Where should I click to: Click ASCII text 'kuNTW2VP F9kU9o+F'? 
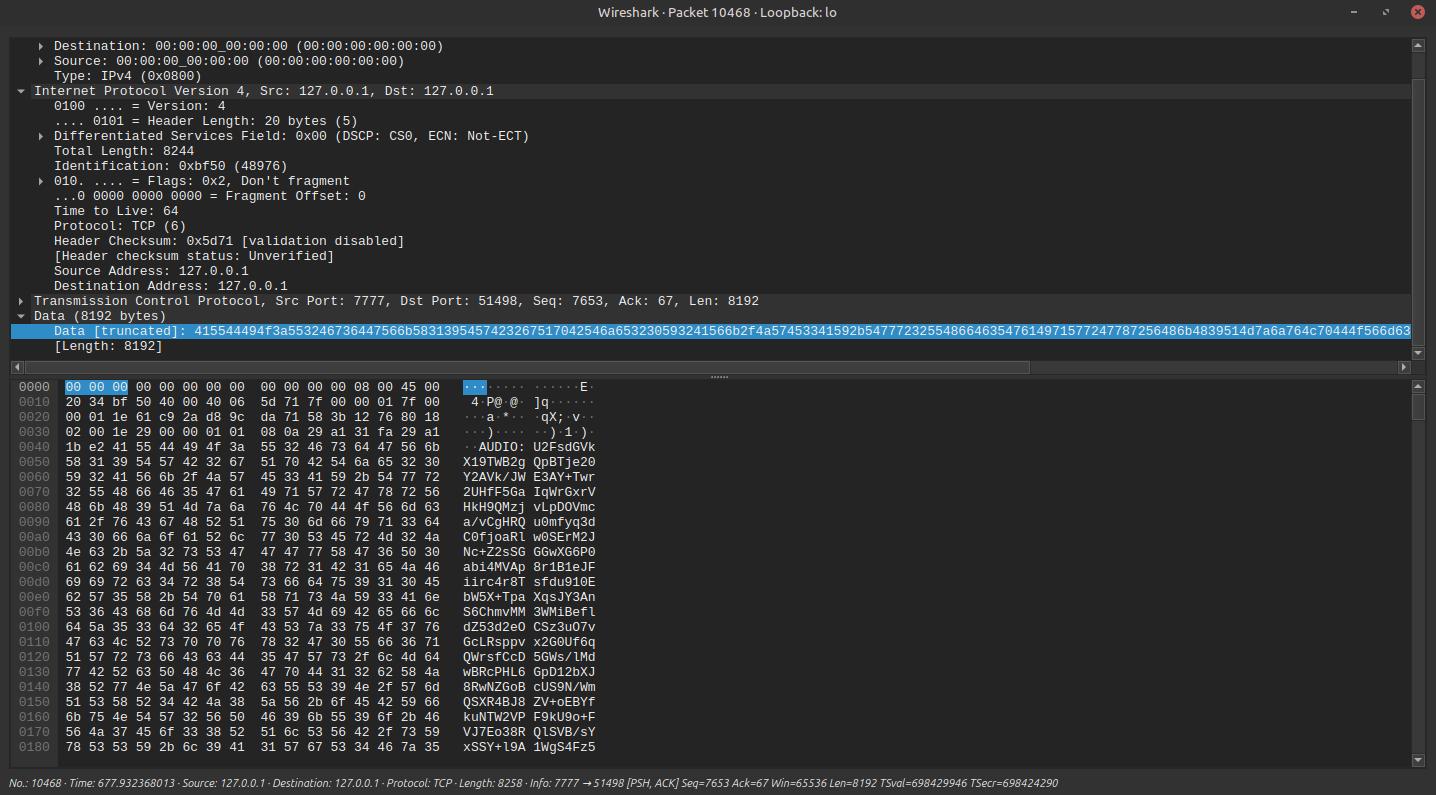tap(529, 717)
